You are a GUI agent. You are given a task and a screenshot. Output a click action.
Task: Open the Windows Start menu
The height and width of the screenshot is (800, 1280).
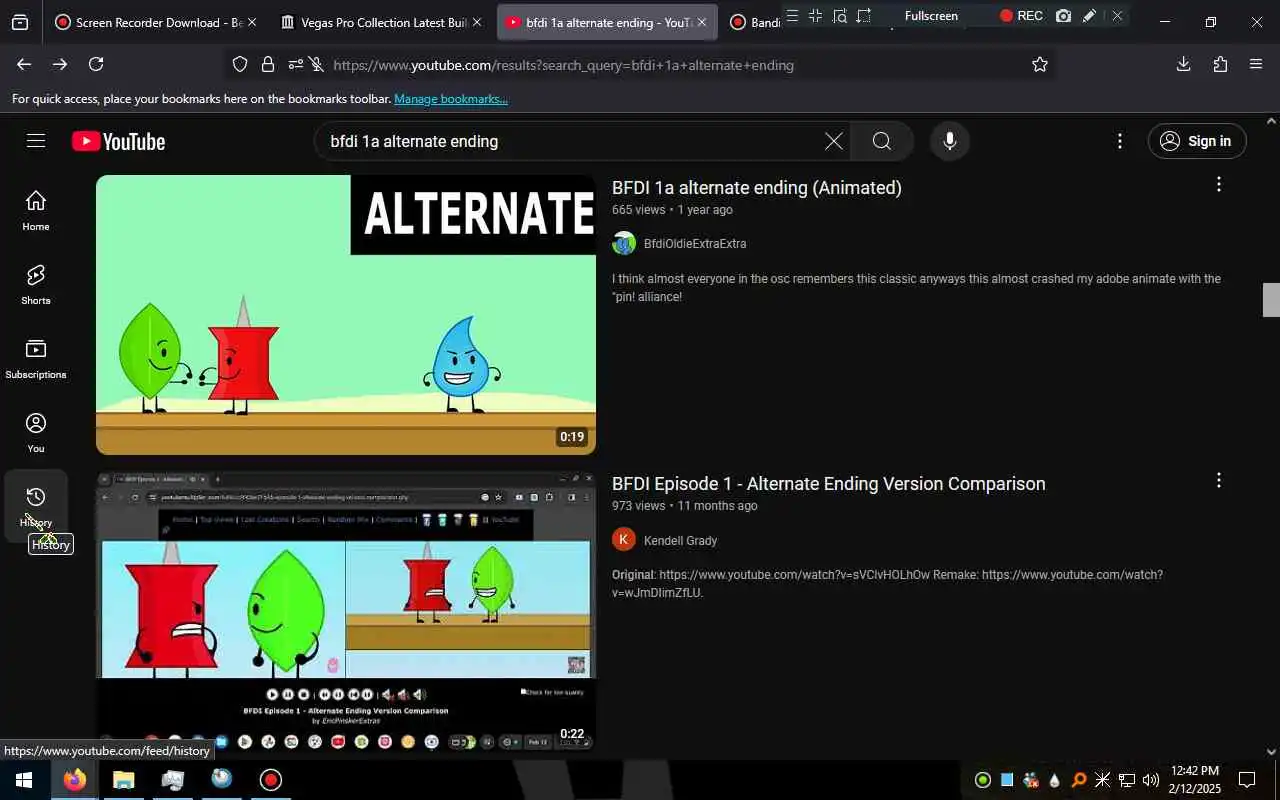click(22, 780)
